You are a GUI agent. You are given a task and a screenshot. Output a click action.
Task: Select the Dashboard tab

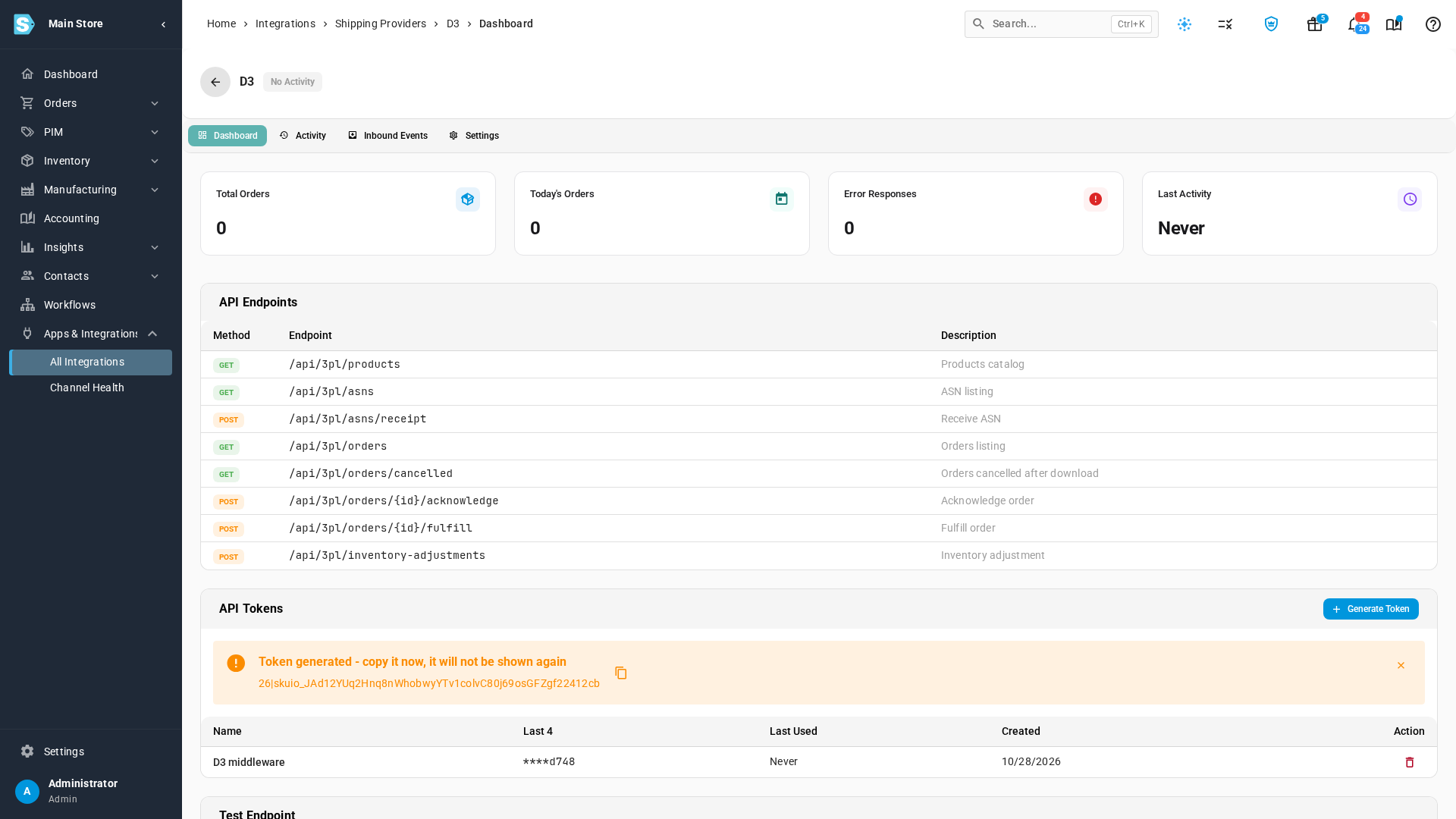(227, 136)
